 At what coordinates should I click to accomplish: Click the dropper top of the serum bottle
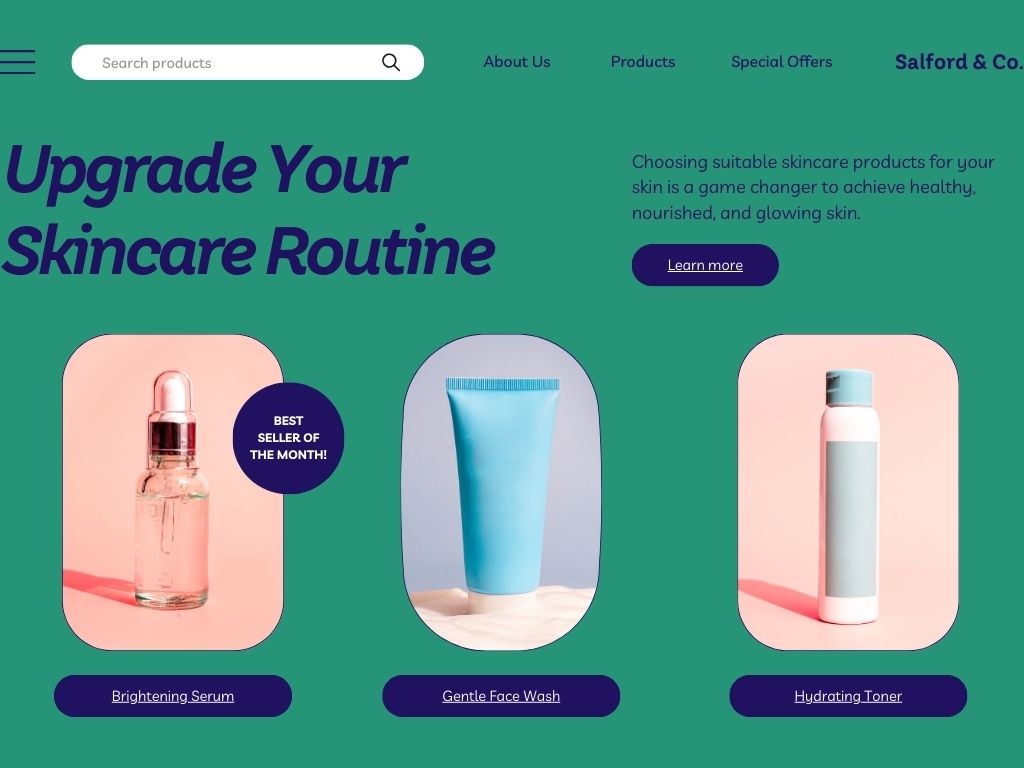tap(172, 413)
